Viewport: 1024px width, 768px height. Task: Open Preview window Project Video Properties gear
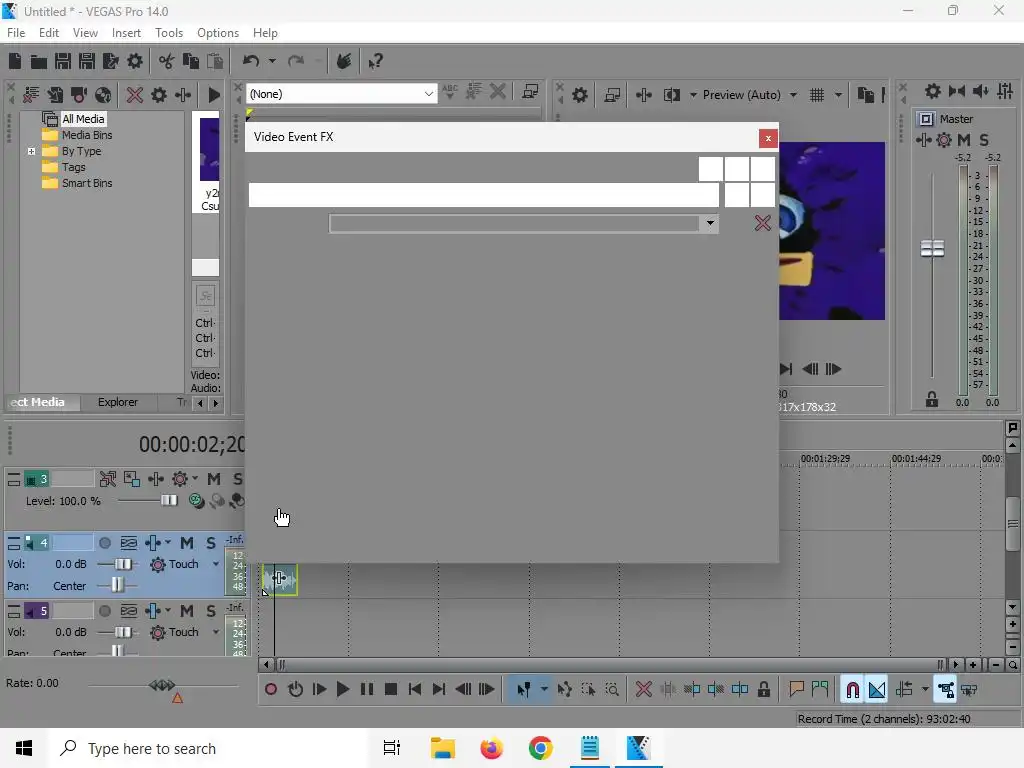pyautogui.click(x=580, y=95)
